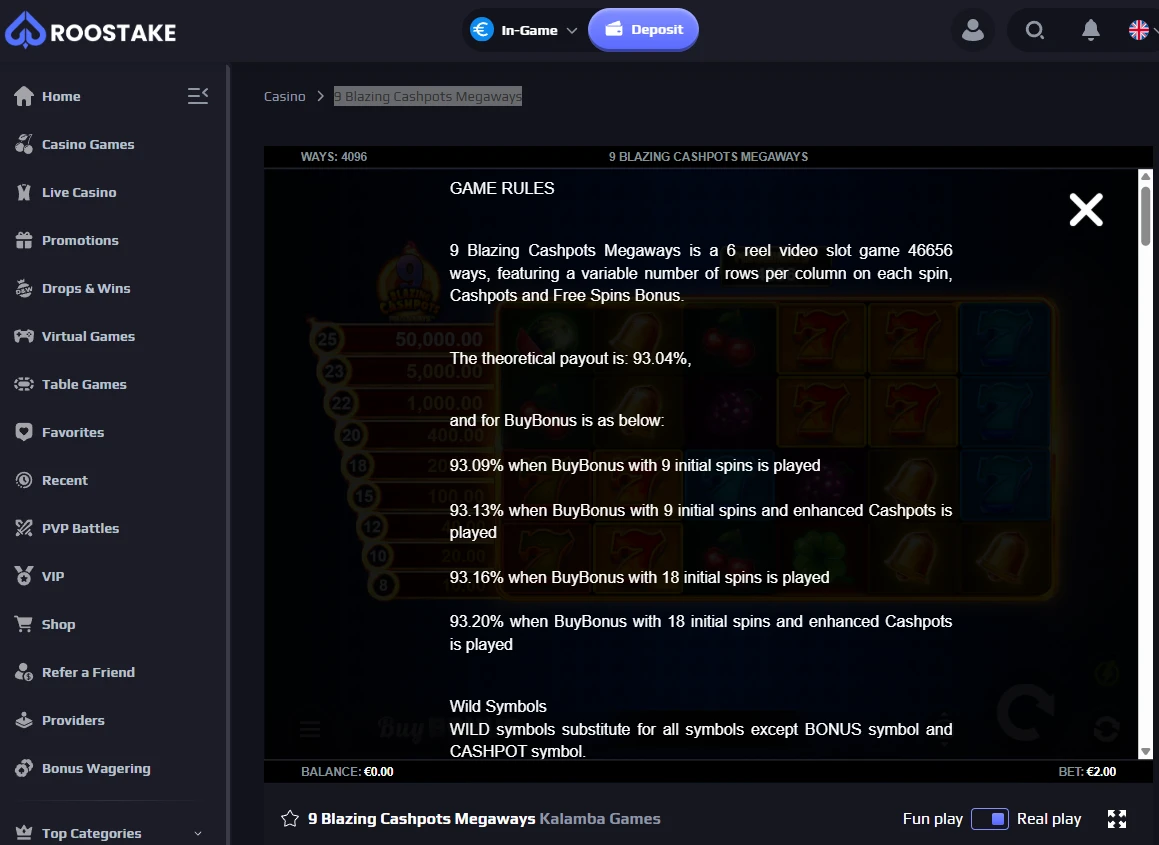The width and height of the screenshot is (1159, 845).
Task: Click the Home house icon
Action: (x=24, y=96)
